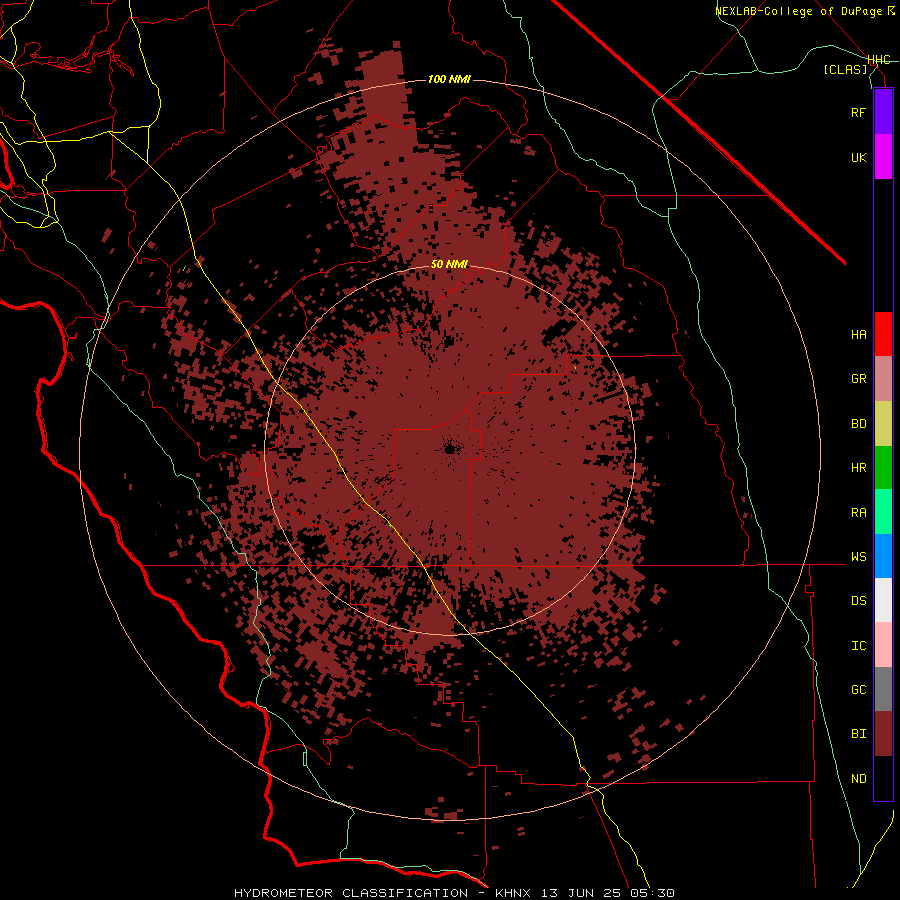Click the DS white legend swatch
The width and height of the screenshot is (900, 900).
[x=883, y=600]
